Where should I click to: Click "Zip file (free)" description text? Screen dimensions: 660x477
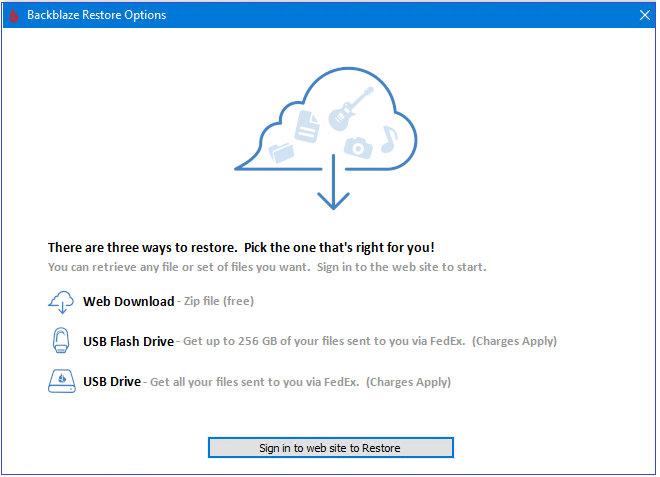click(x=219, y=301)
